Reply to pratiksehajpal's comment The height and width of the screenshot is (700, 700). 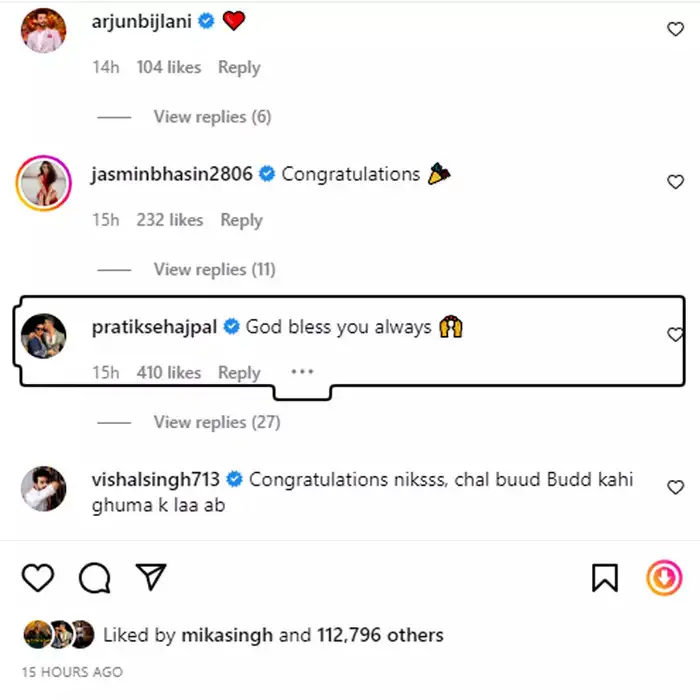[x=239, y=373]
